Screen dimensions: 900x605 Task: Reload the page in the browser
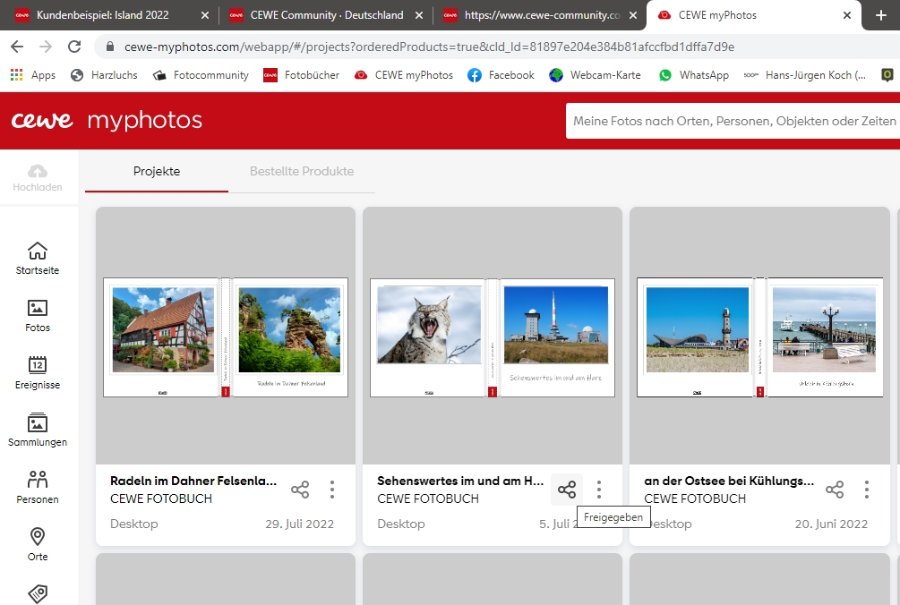[x=74, y=47]
